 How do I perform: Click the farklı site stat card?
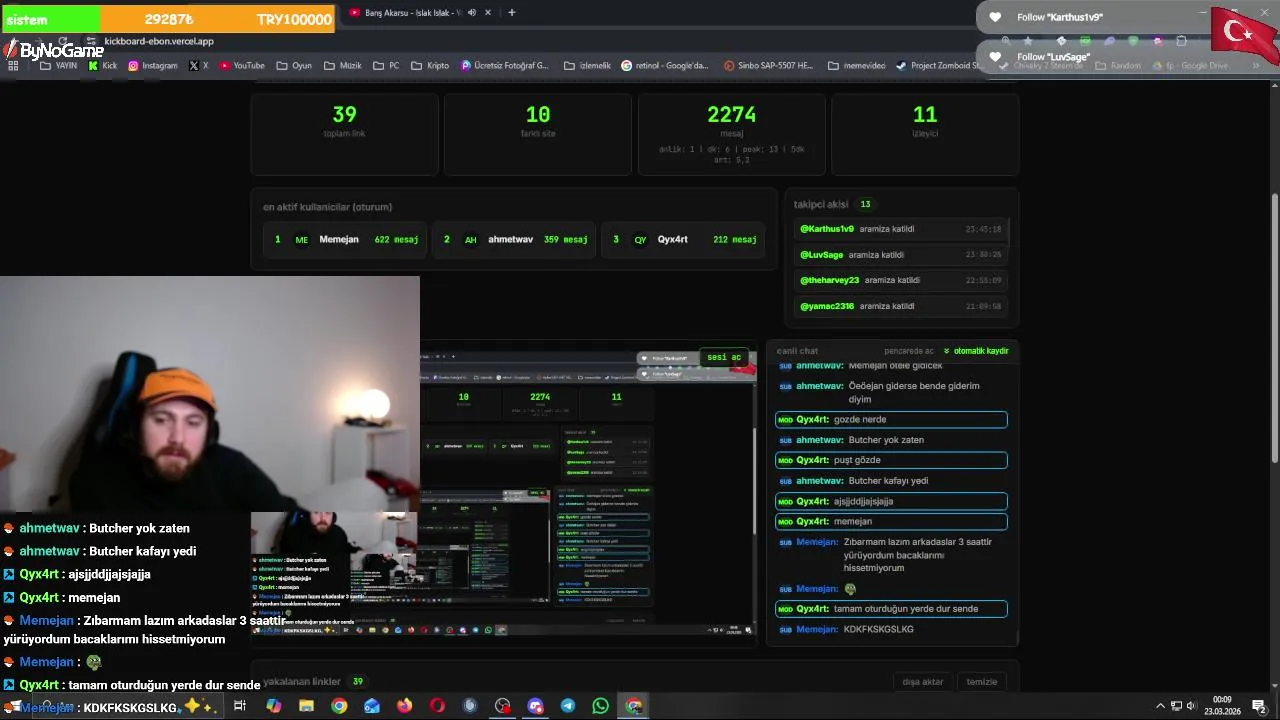(538, 134)
